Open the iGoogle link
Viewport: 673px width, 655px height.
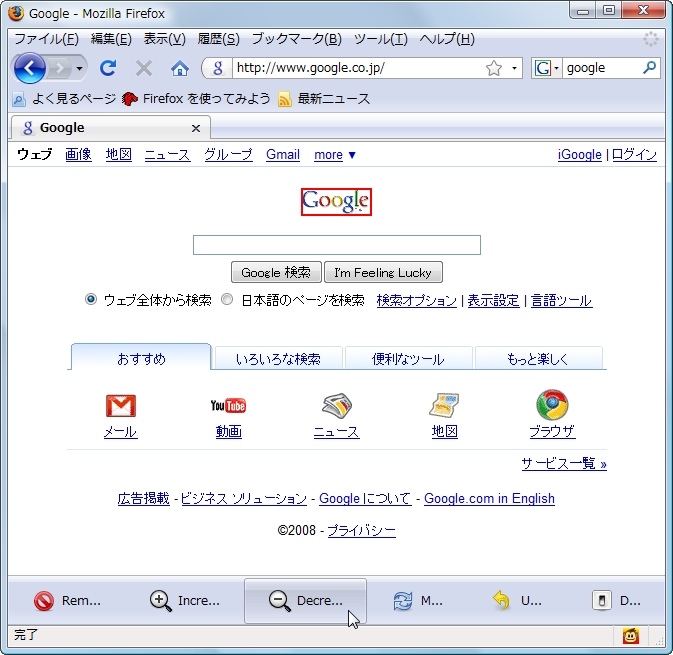coord(579,155)
